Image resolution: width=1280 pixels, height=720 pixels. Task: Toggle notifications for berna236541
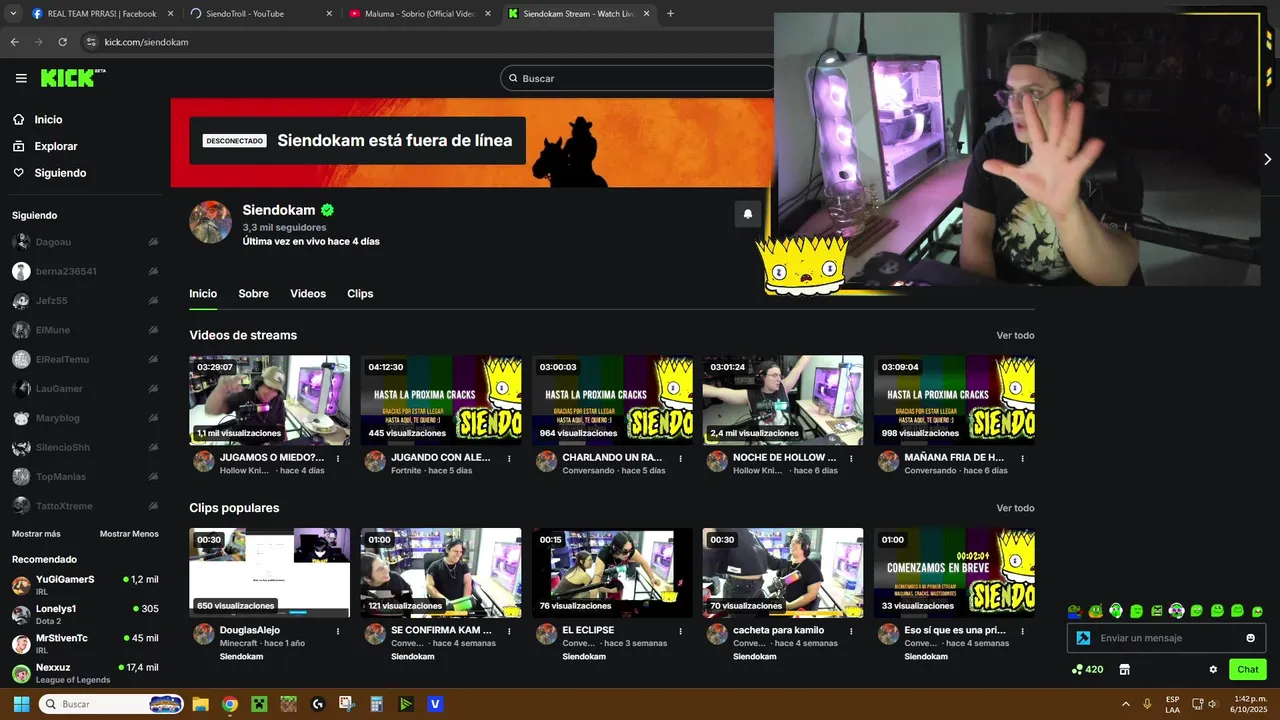(153, 271)
